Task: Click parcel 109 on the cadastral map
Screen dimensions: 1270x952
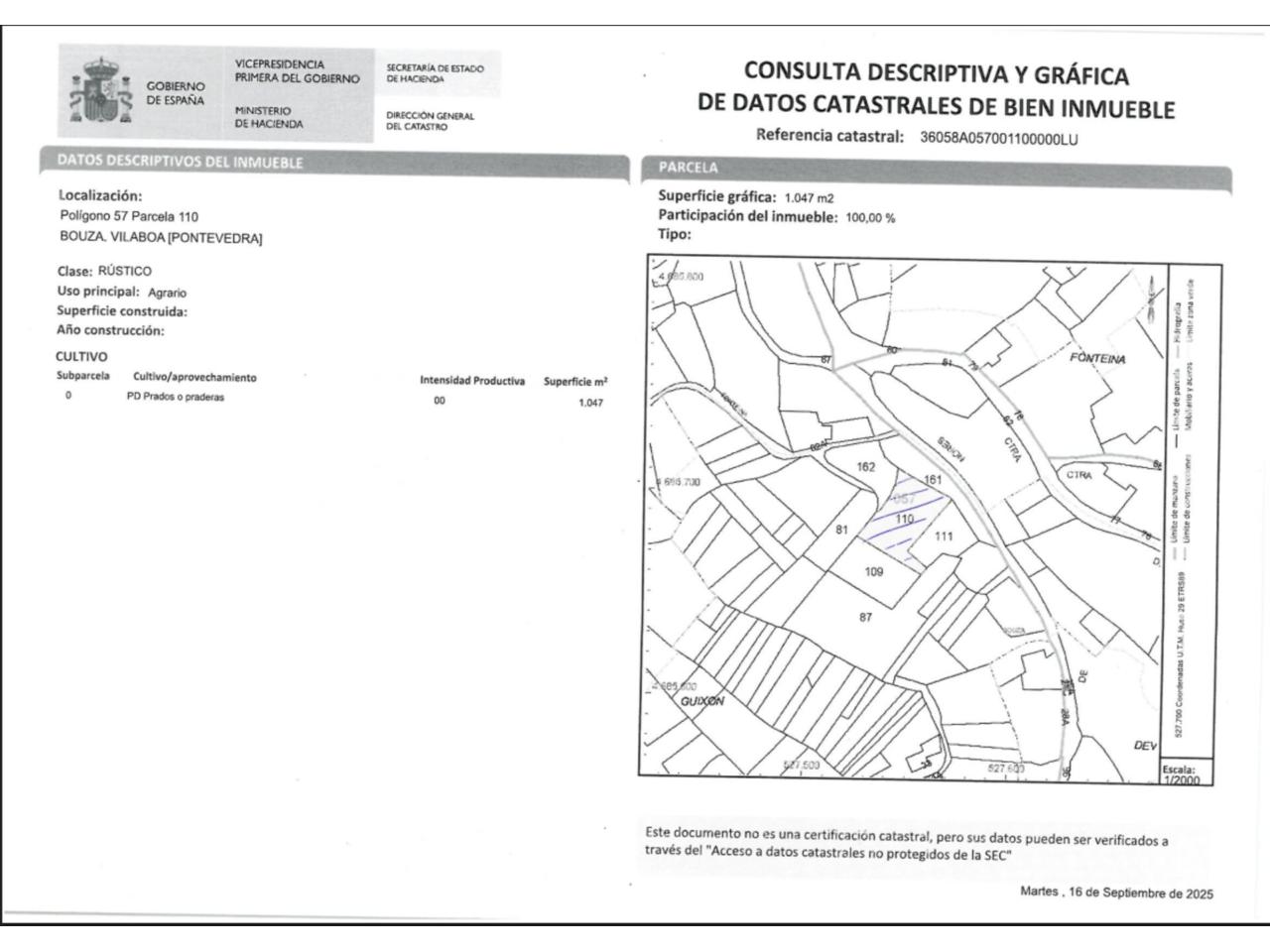Action: click(x=873, y=571)
